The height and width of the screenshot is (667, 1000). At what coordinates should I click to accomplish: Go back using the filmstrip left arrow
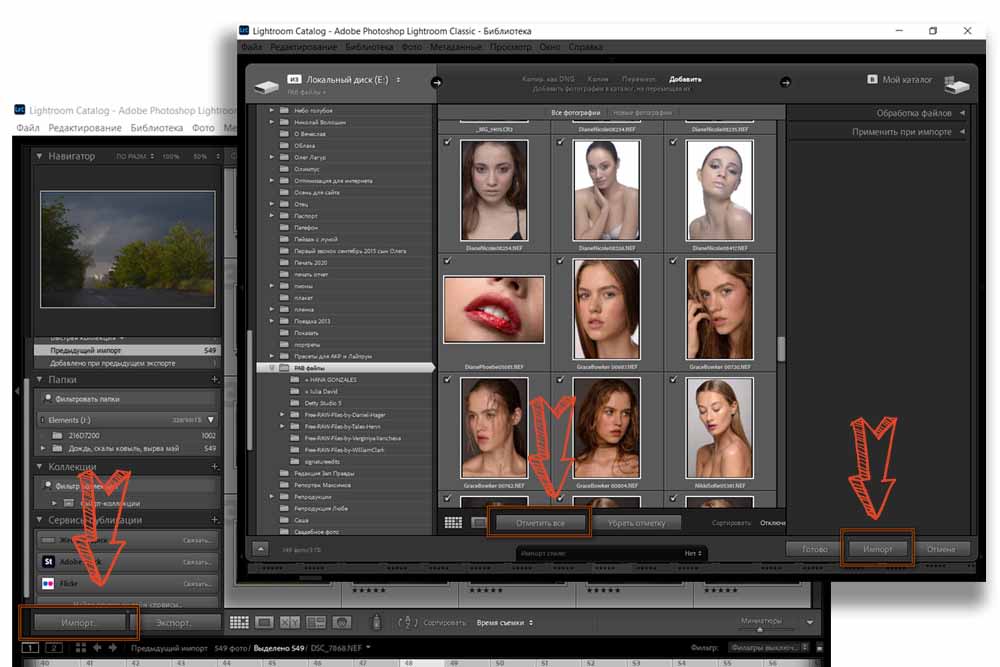point(97,648)
